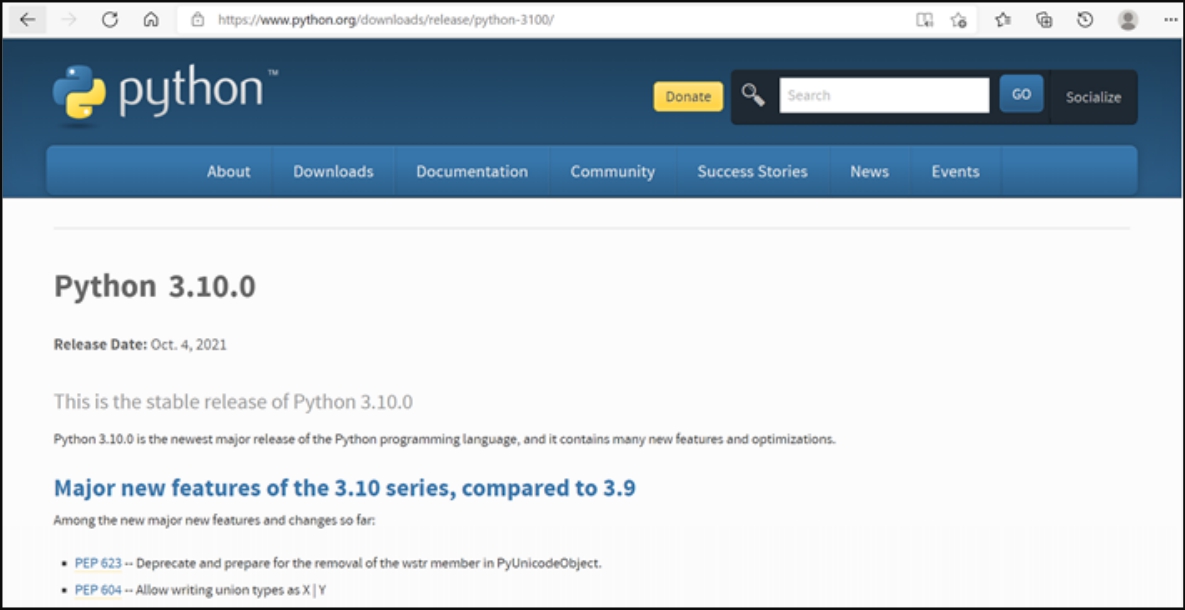1185x610 pixels.
Task: Click the yellow Donate button
Action: point(688,96)
